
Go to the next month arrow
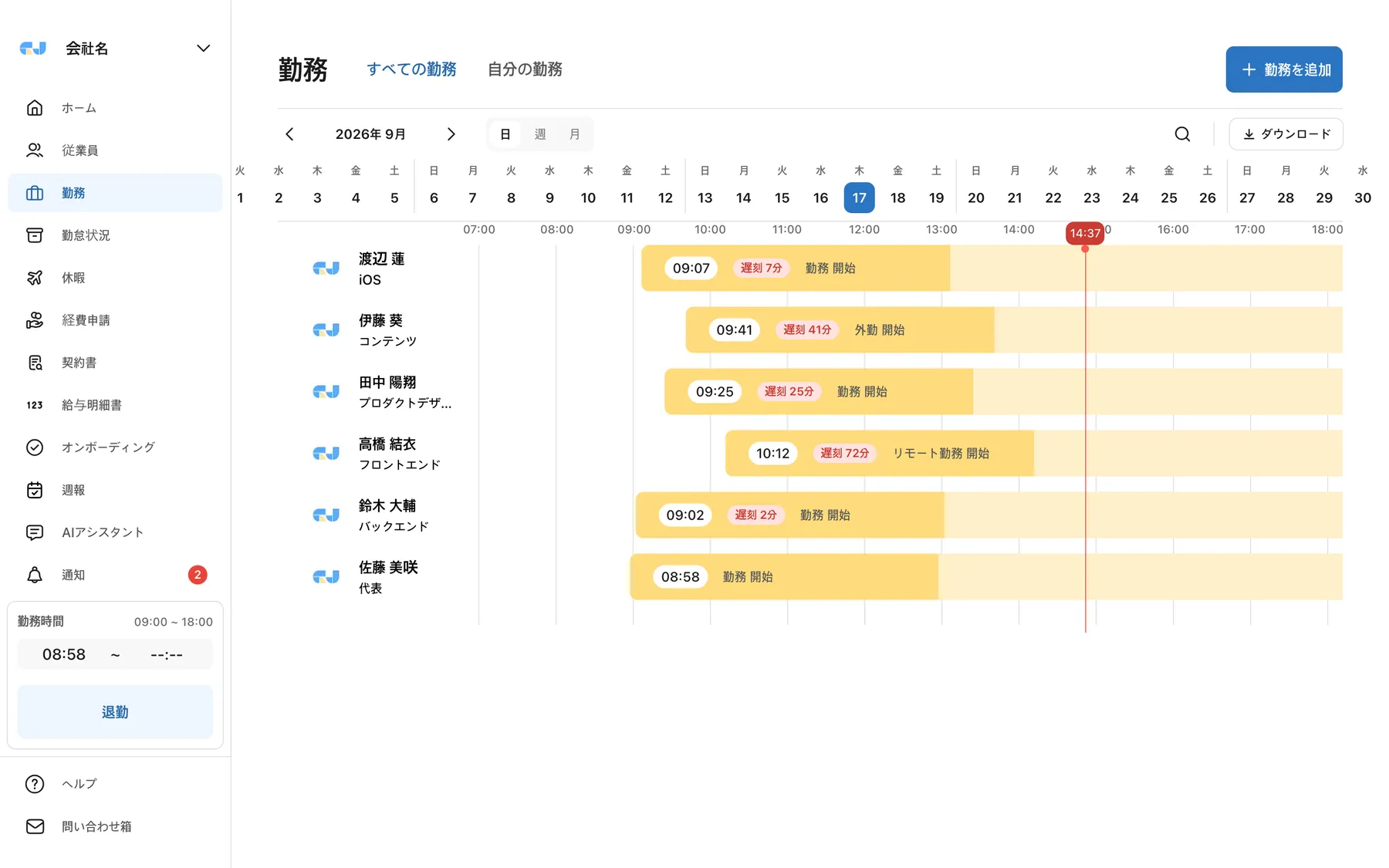pyautogui.click(x=451, y=134)
